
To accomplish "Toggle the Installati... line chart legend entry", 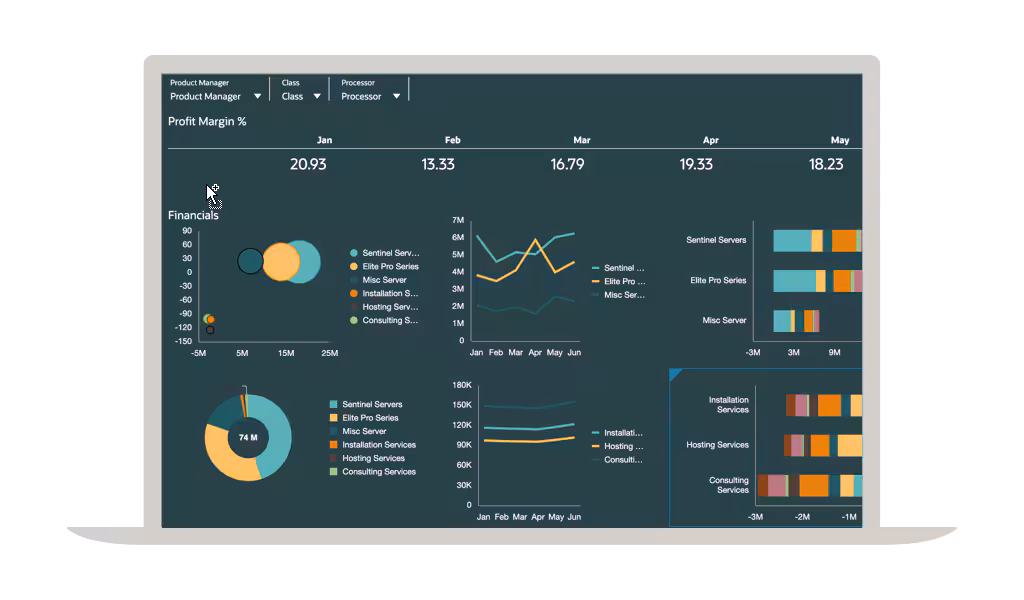I will click(x=617, y=433).
